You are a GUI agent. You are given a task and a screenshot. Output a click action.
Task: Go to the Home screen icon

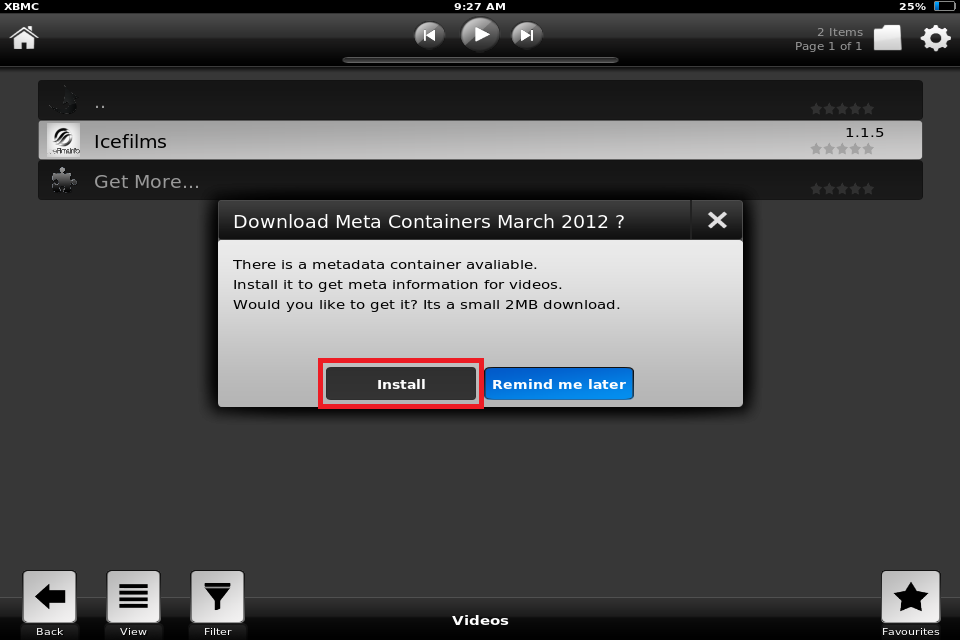24,38
